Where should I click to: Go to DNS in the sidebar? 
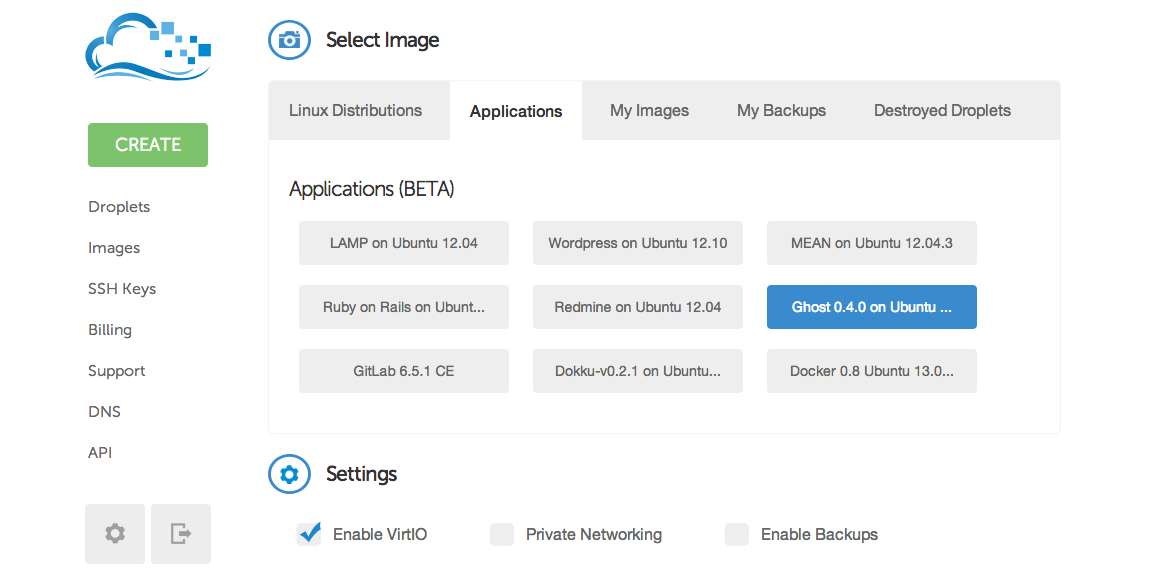coord(104,412)
